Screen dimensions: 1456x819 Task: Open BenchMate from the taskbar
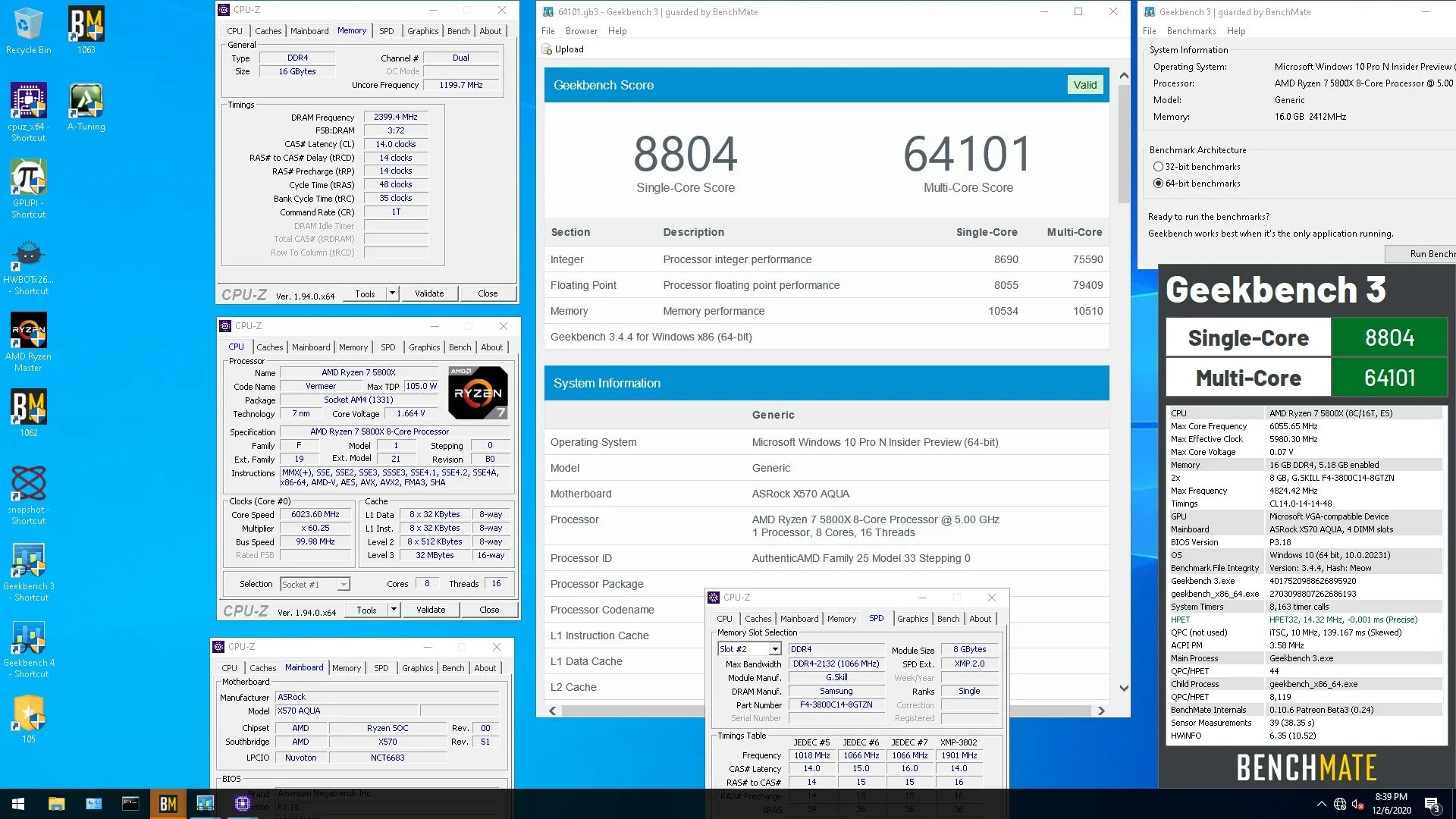(x=168, y=804)
